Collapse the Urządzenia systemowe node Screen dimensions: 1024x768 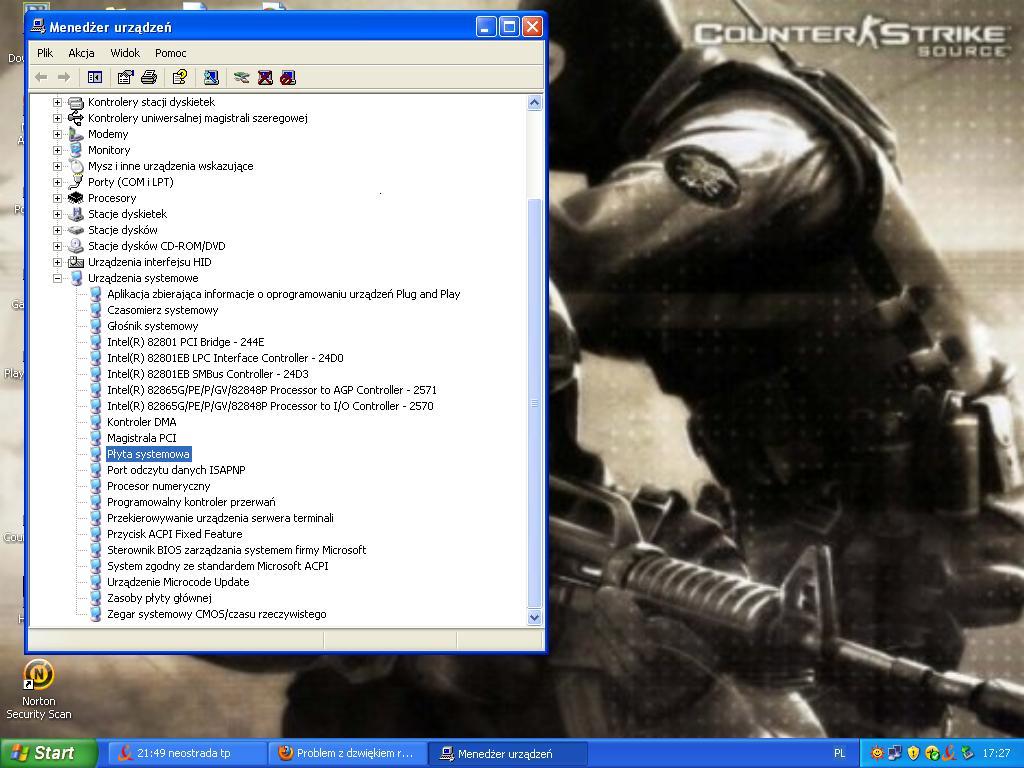click(x=57, y=278)
